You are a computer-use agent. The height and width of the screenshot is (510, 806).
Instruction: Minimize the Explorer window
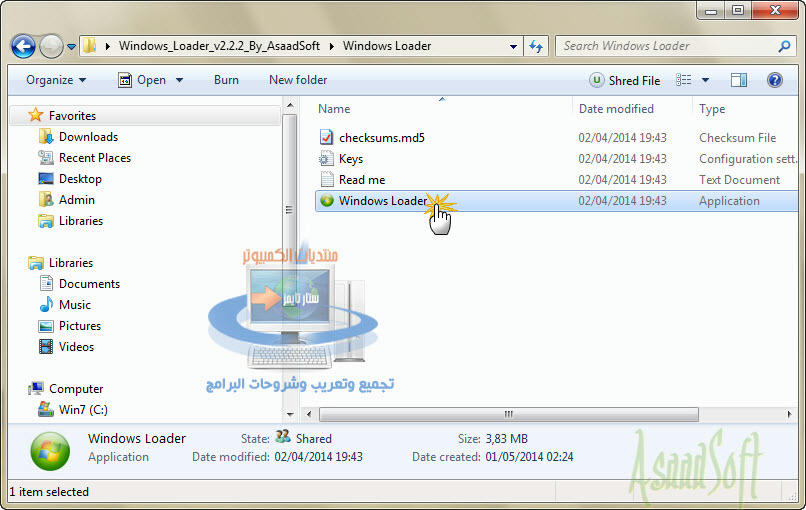(x=711, y=10)
